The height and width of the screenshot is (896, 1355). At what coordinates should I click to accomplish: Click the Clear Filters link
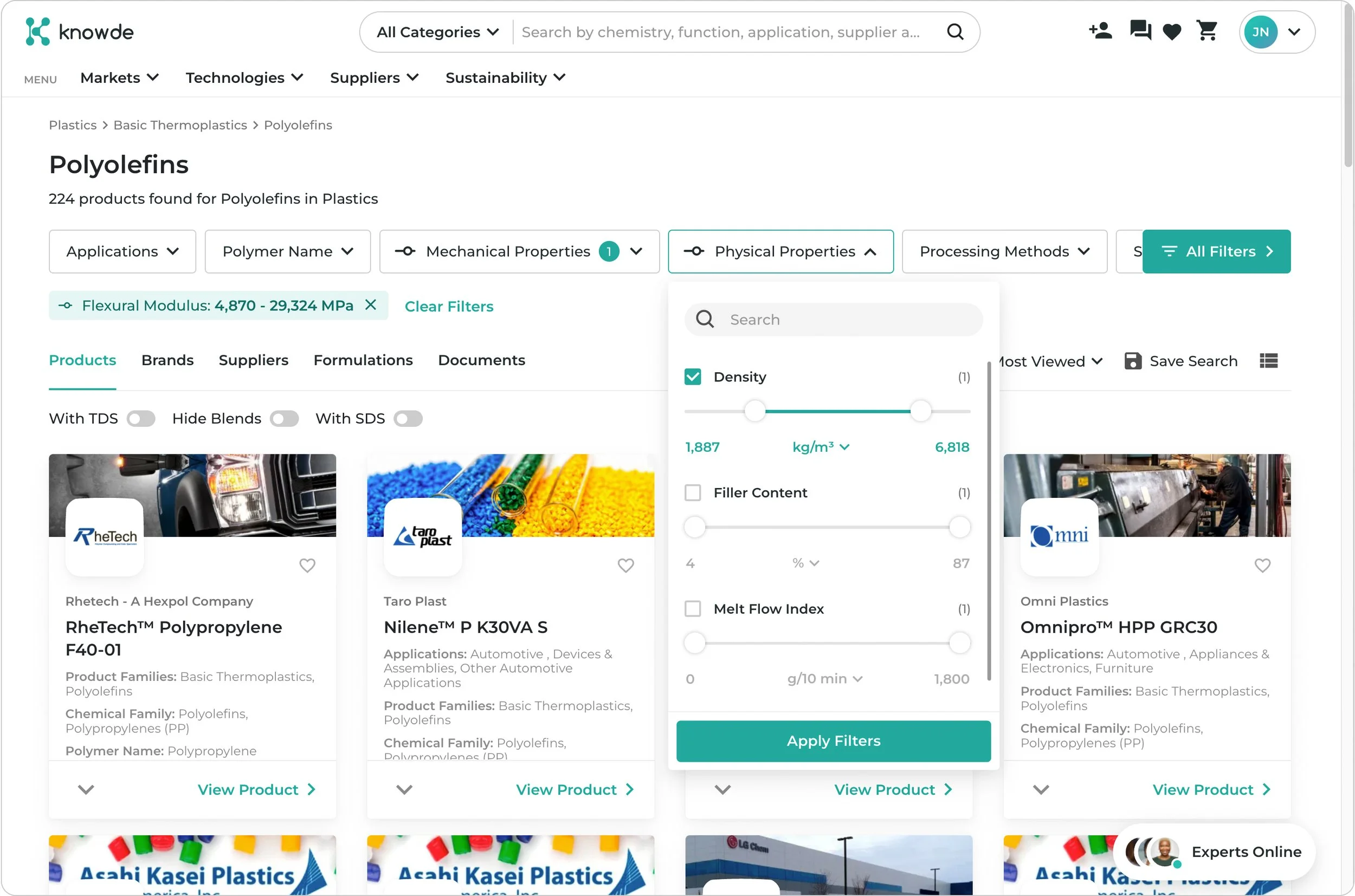[449, 306]
